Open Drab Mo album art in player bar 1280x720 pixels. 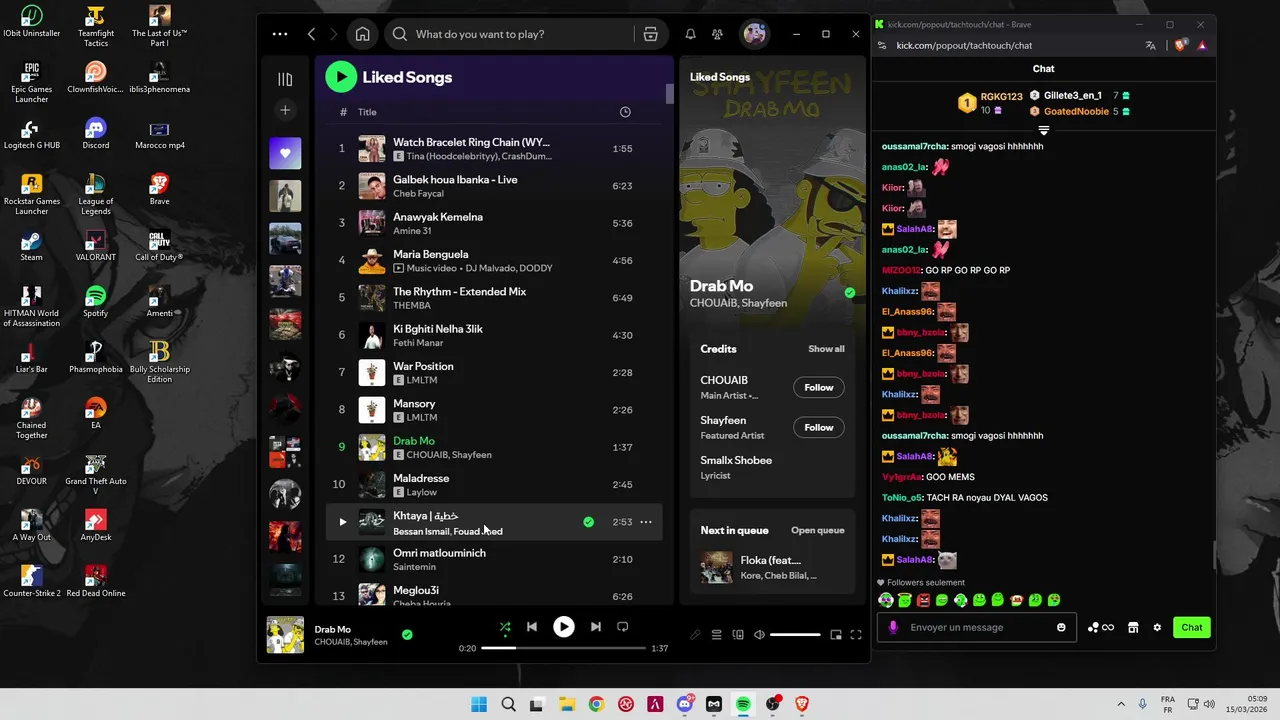point(285,635)
